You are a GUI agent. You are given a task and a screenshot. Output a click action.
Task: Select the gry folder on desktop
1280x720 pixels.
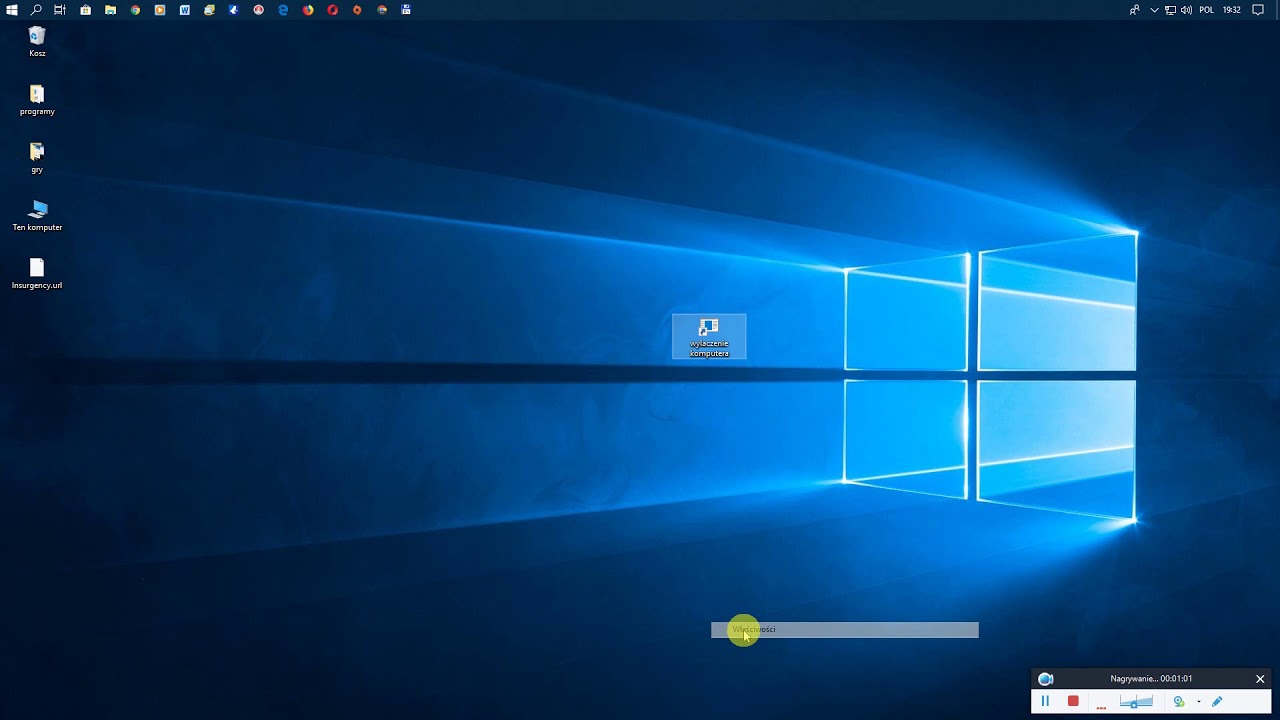coord(37,158)
